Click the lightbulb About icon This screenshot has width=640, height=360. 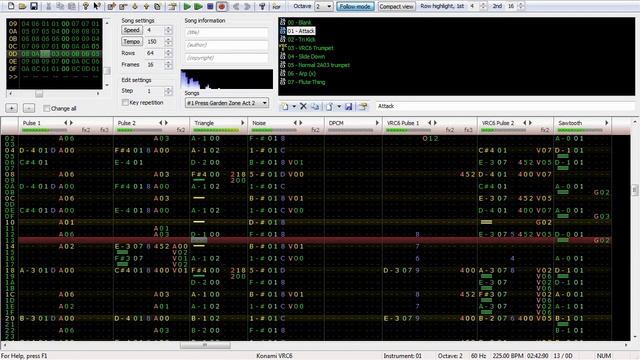pos(86,6)
